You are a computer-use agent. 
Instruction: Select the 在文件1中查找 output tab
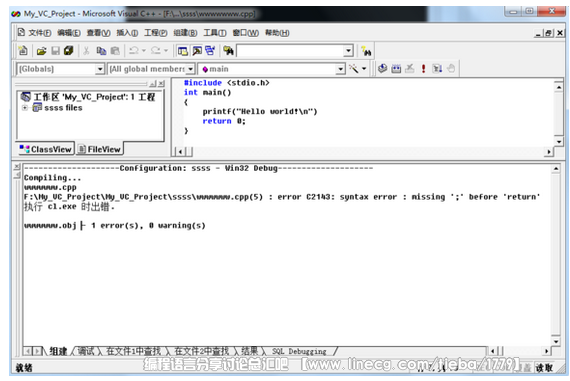pos(133,351)
